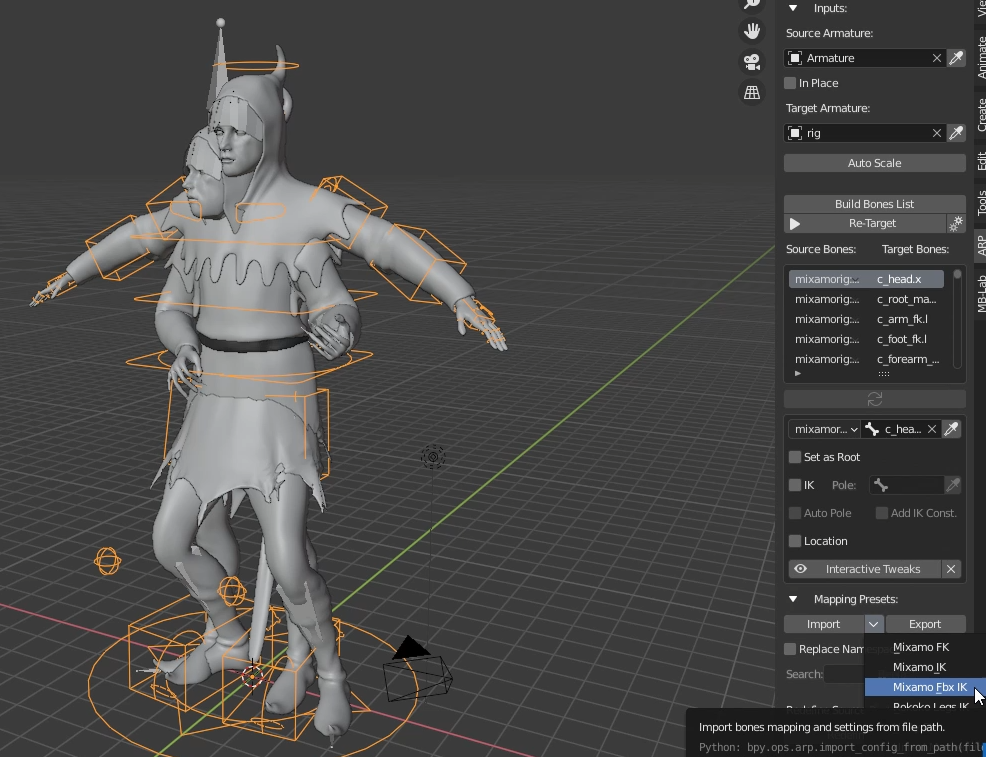Check the Set as Root option
Viewport: 986px width, 757px height.
(795, 457)
